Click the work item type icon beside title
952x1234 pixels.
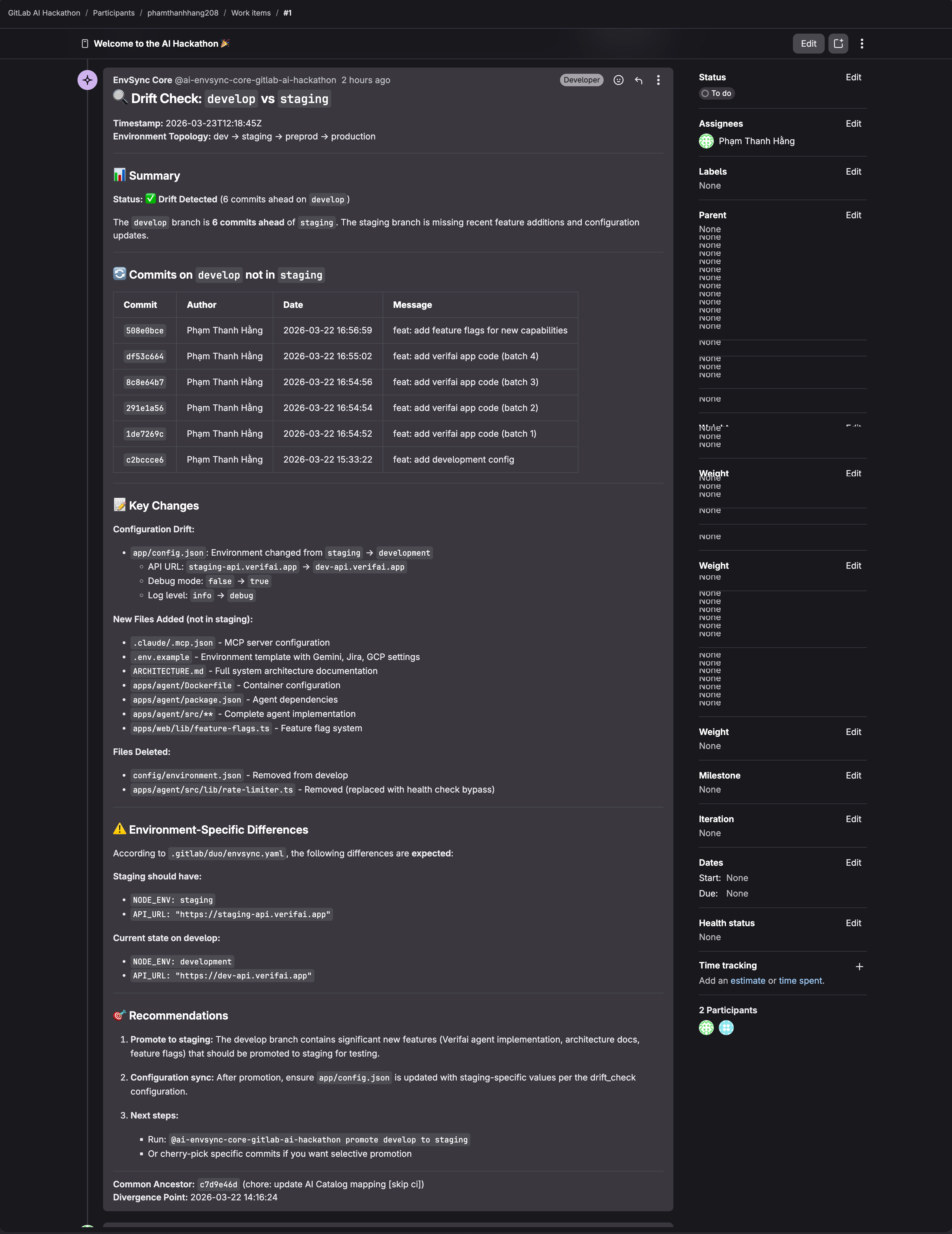(x=85, y=44)
